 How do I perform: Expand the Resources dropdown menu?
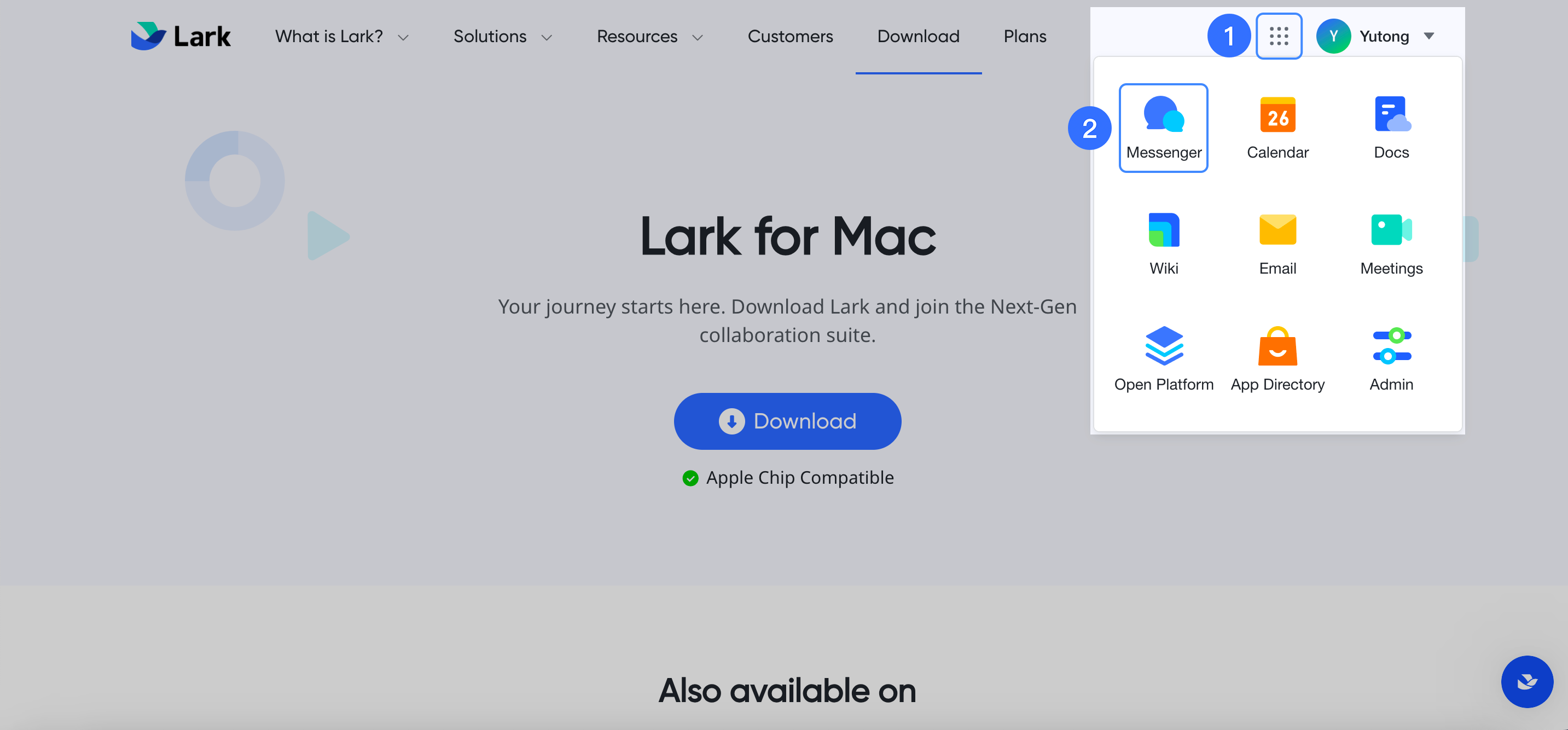pos(649,37)
